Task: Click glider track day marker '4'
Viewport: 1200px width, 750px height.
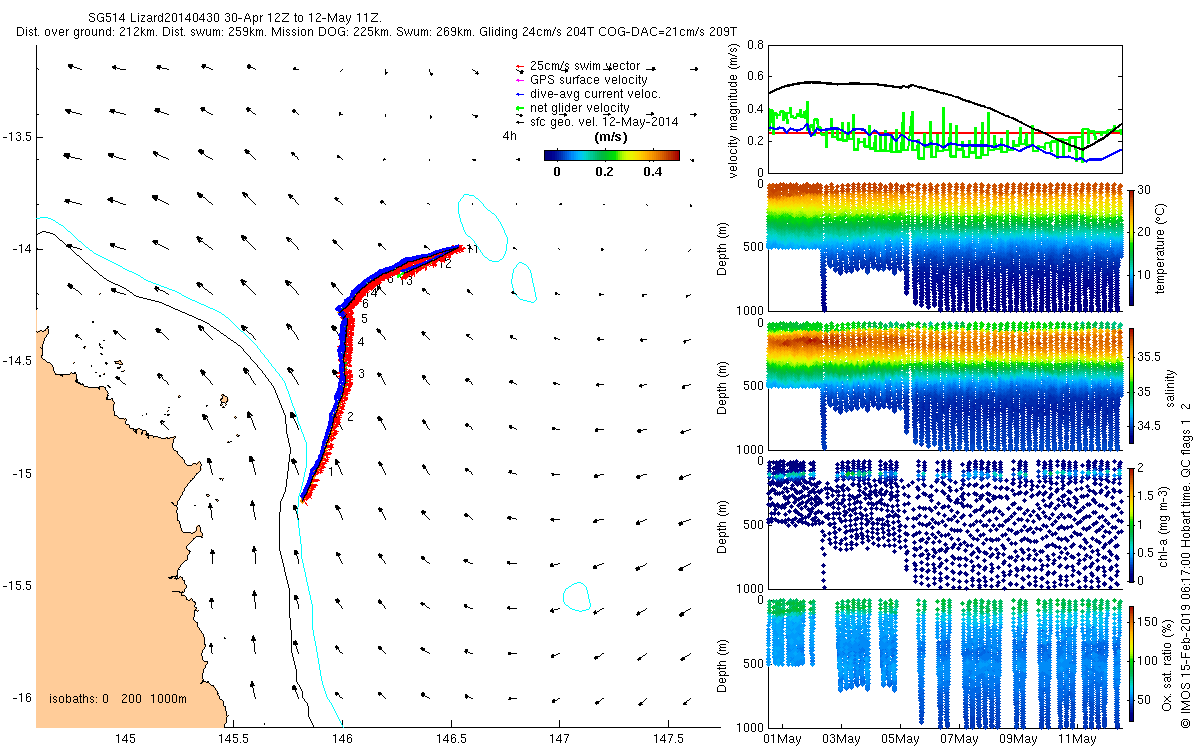Action: point(361,342)
